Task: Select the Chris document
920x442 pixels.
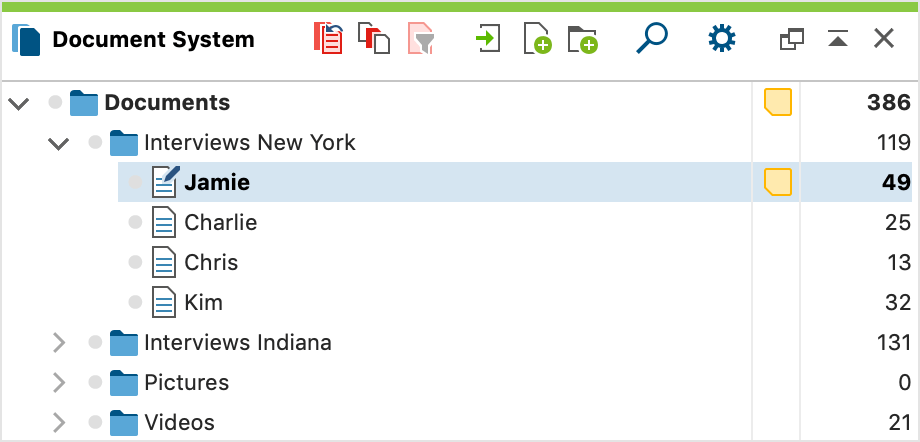Action: click(211, 262)
